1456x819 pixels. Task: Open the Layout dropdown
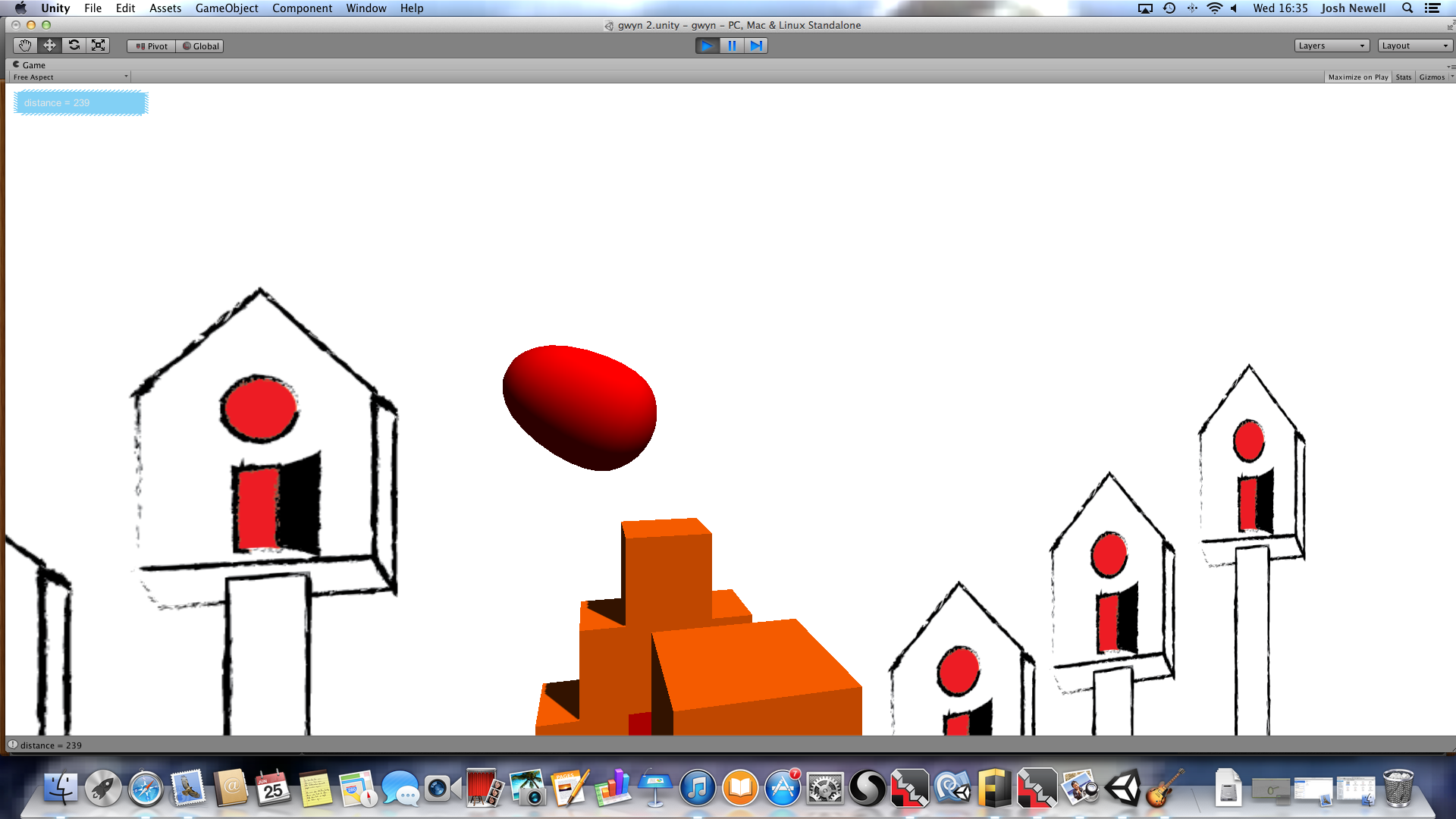[1414, 45]
